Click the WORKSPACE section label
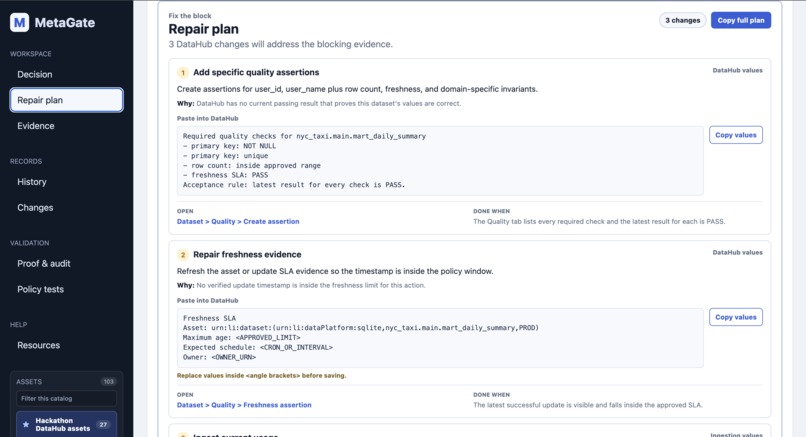 [31, 54]
